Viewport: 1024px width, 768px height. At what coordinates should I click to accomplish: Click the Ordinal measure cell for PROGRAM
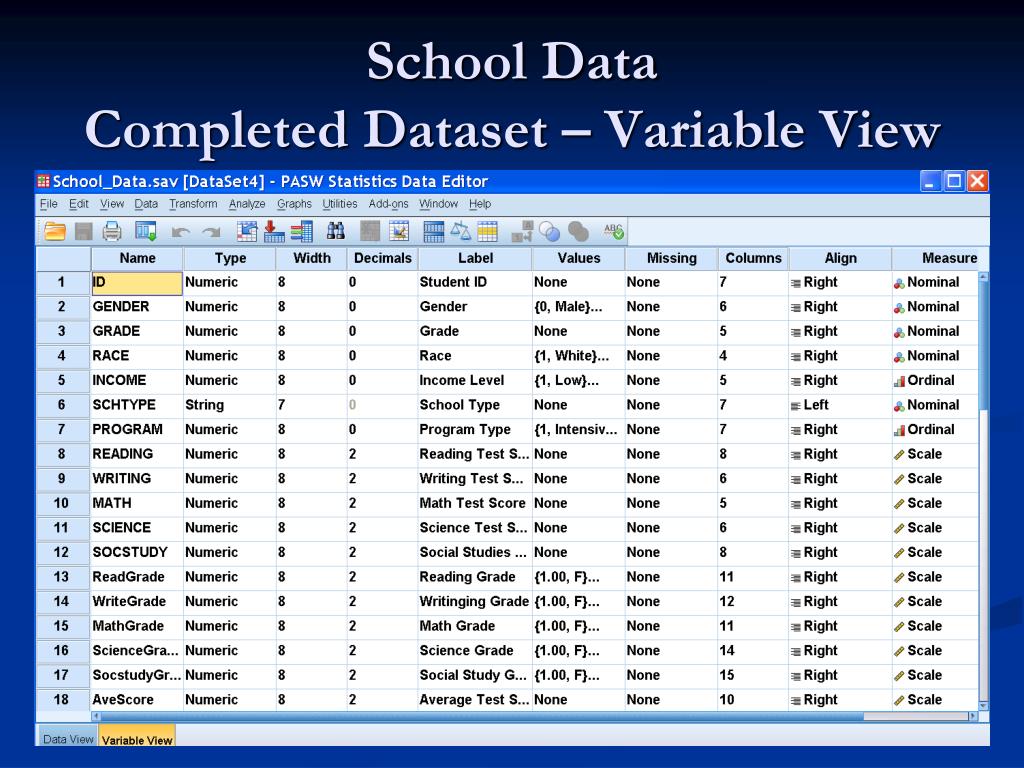[x=935, y=430]
